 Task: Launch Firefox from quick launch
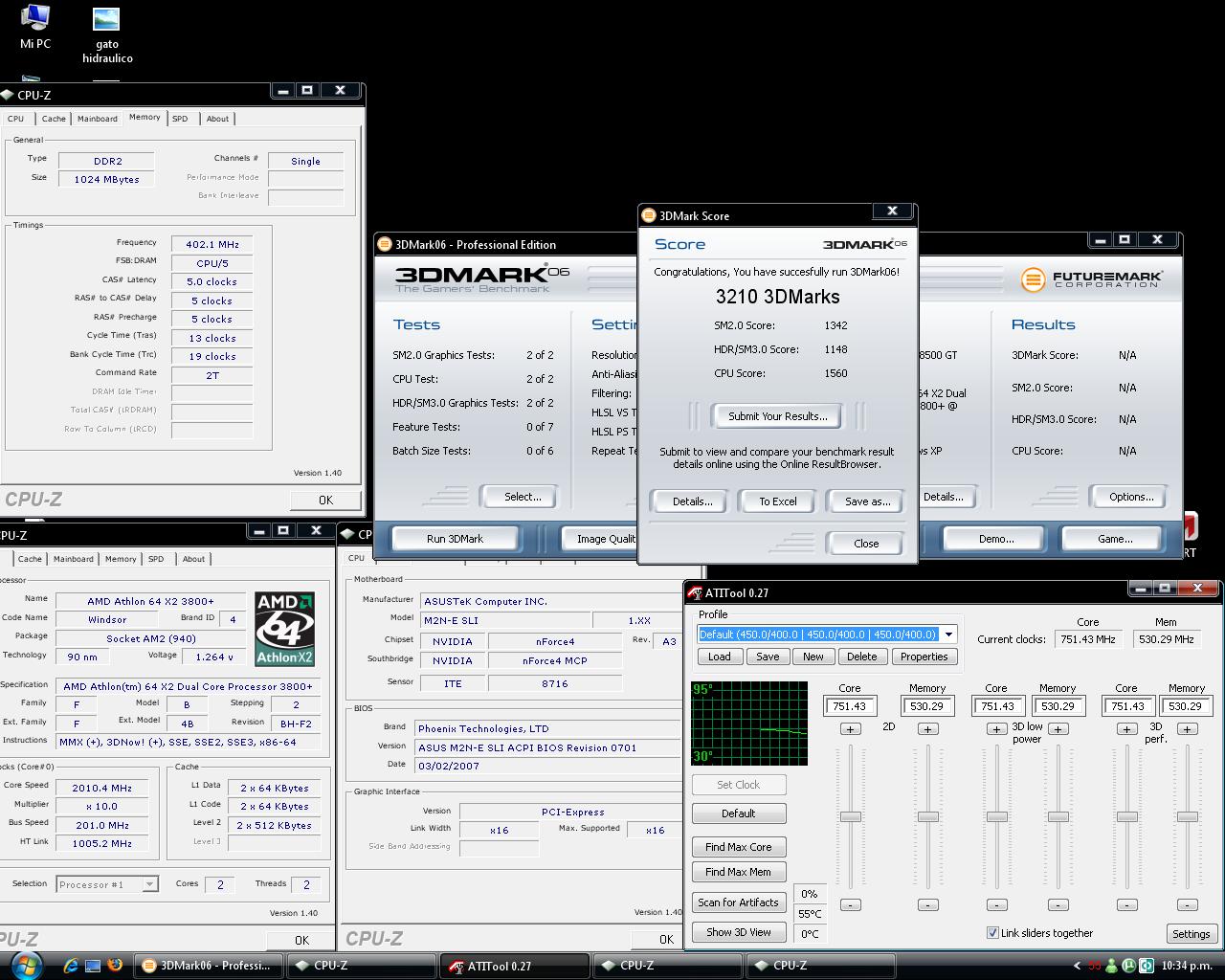coord(115,965)
